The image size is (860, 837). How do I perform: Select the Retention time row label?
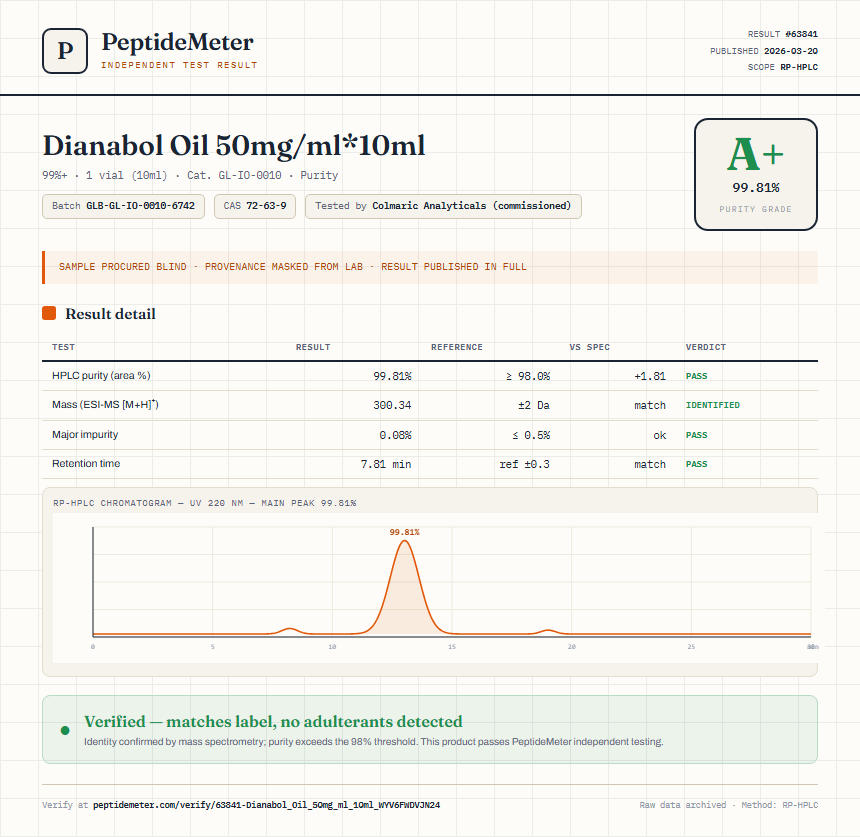point(86,463)
